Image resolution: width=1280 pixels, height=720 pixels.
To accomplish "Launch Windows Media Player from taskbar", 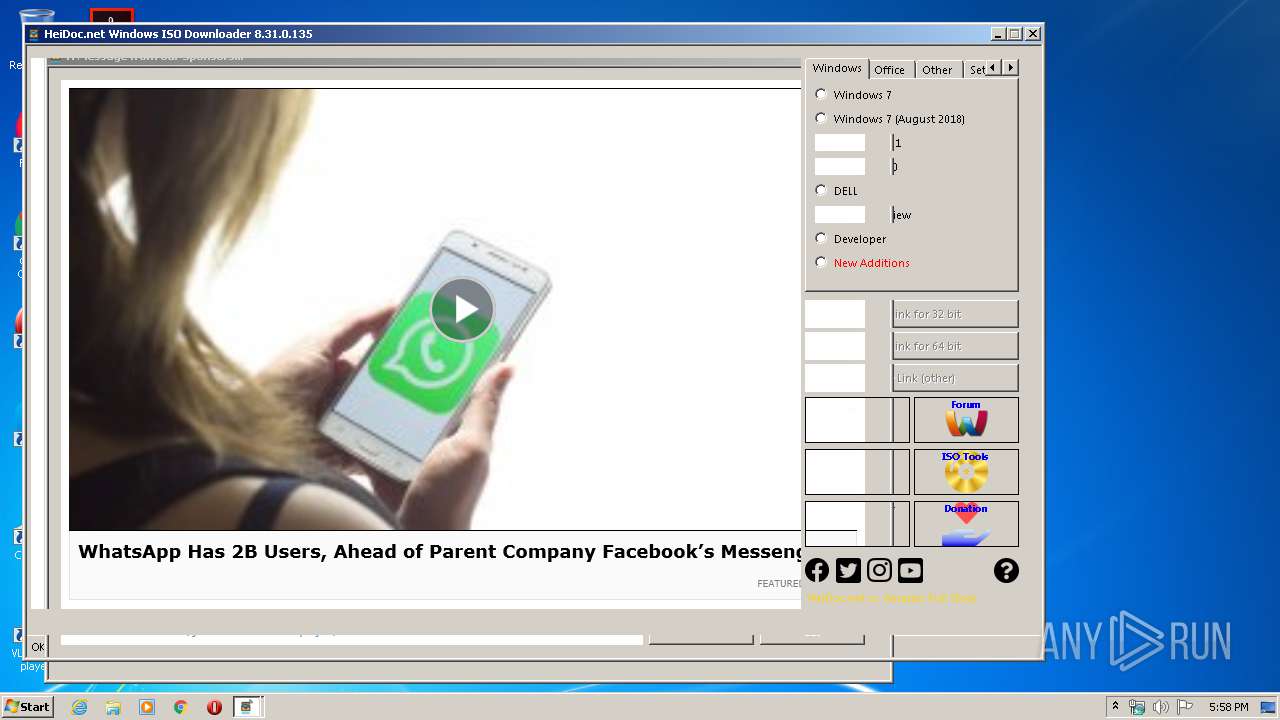I will (x=147, y=707).
